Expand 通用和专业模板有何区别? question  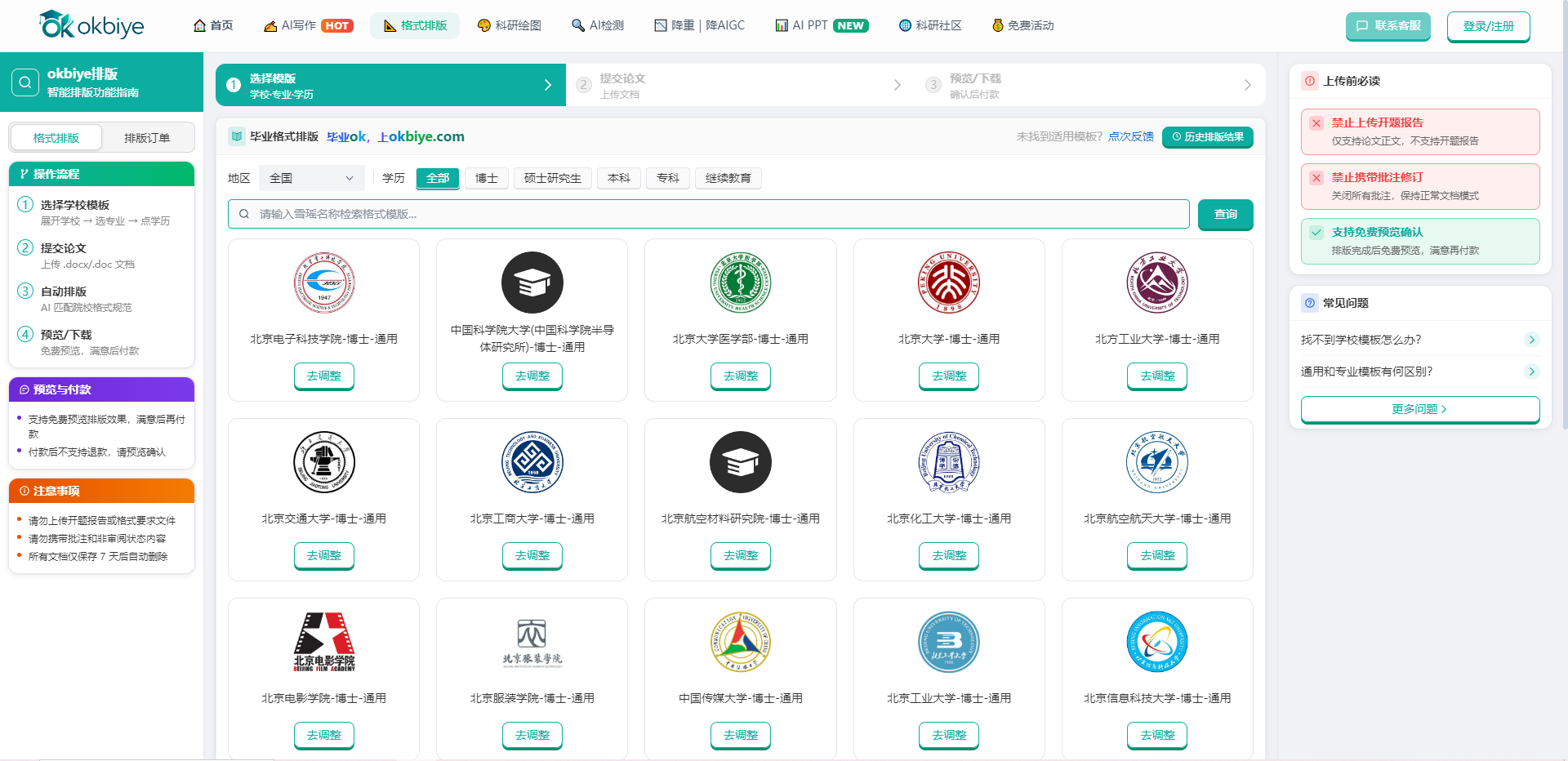[1420, 372]
